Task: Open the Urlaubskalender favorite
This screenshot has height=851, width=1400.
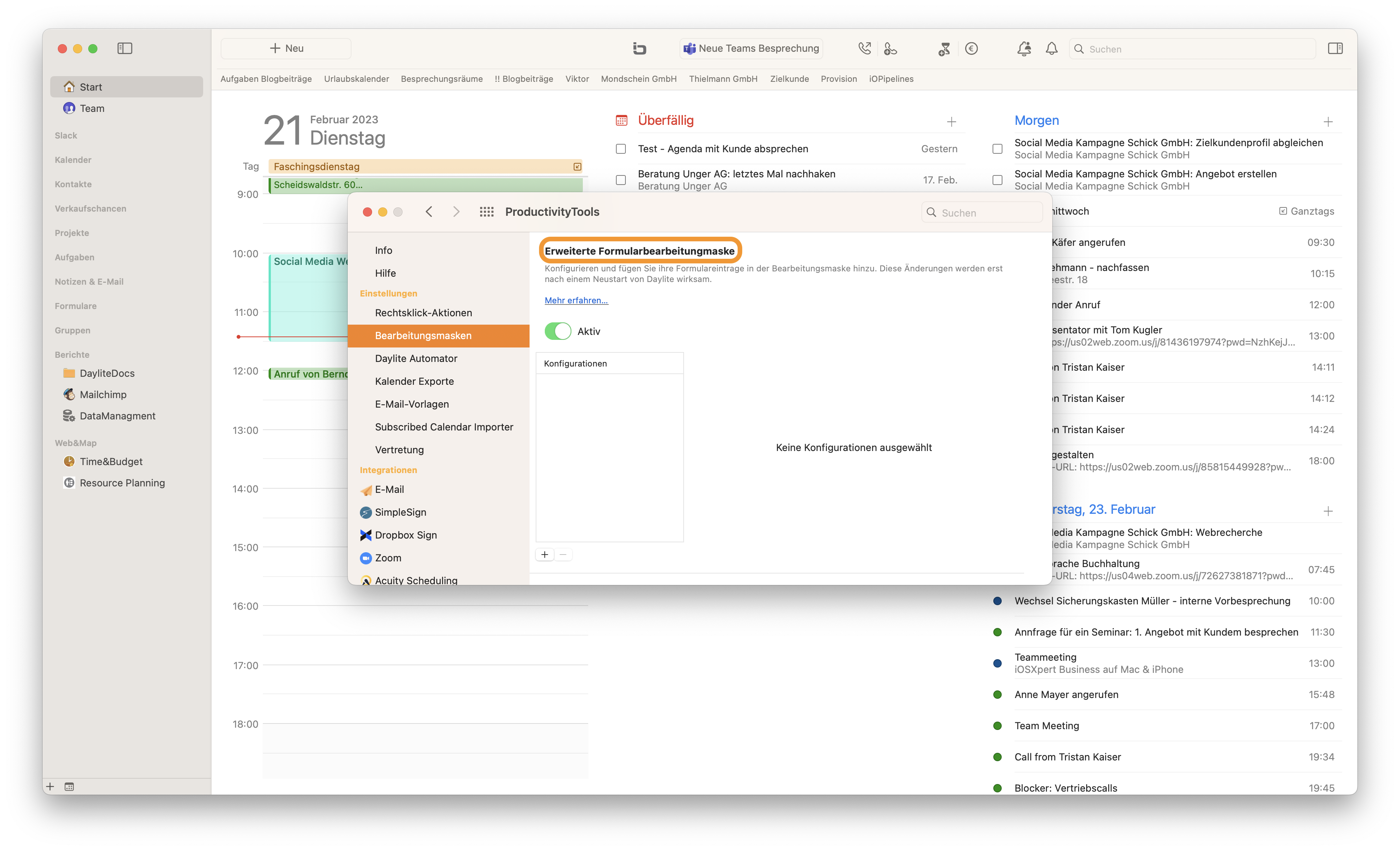Action: (x=356, y=79)
